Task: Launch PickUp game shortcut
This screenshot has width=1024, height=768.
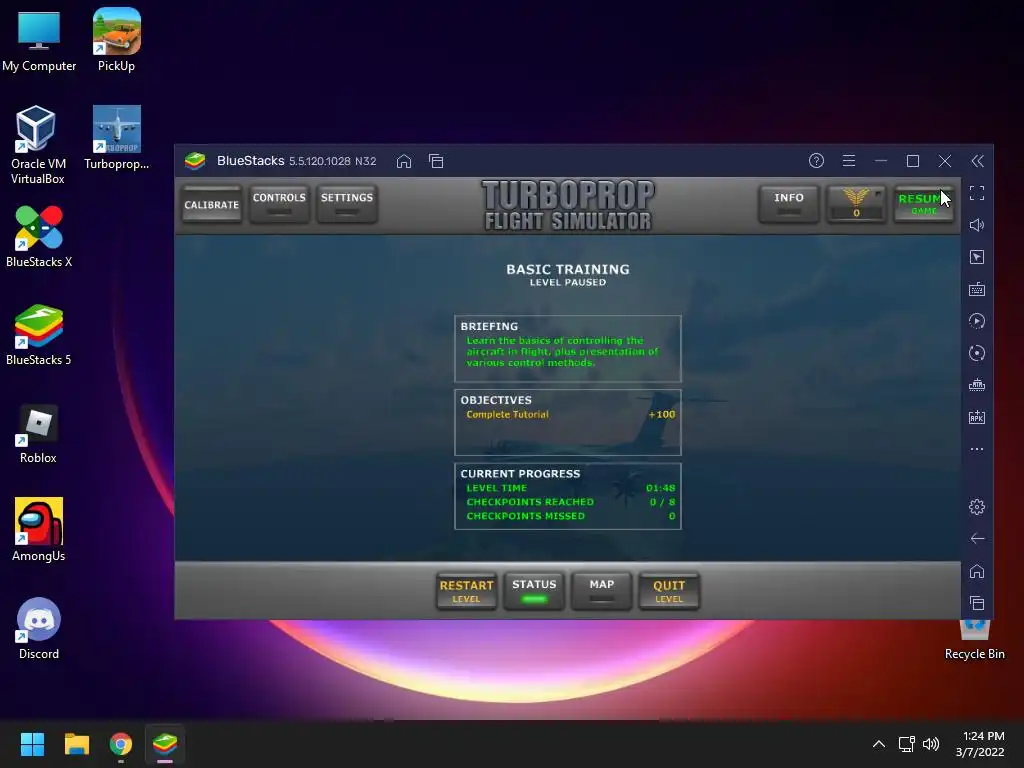Action: pyautogui.click(x=116, y=40)
